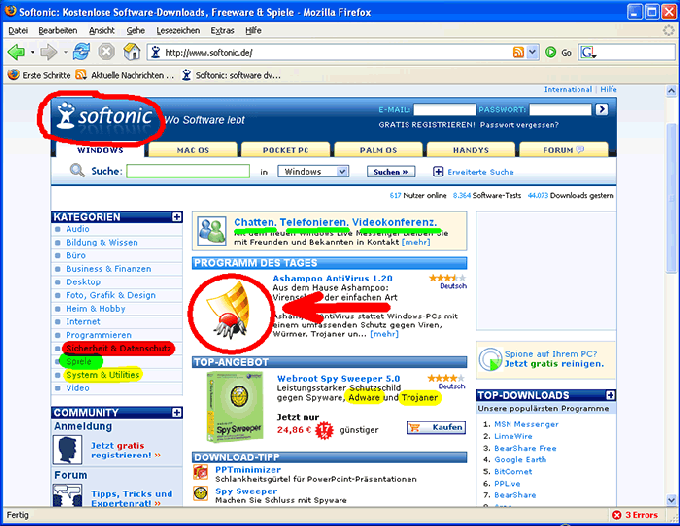The image size is (680, 526).
Task: Click the Softonic logo
Action: [104, 116]
